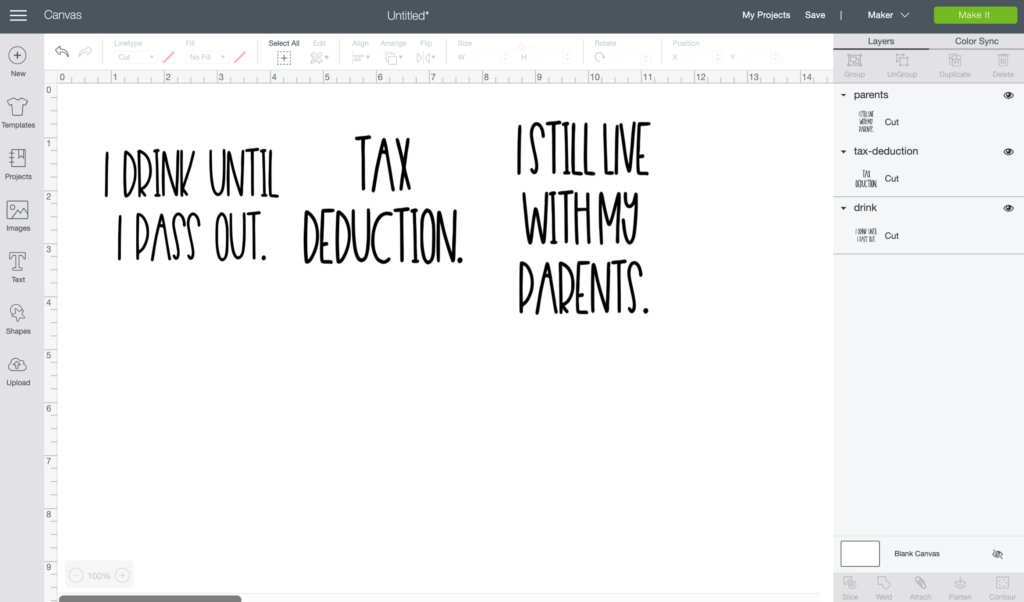The image size is (1024, 602).
Task: Click the Rotate angle field
Action: pyautogui.click(x=630, y=57)
